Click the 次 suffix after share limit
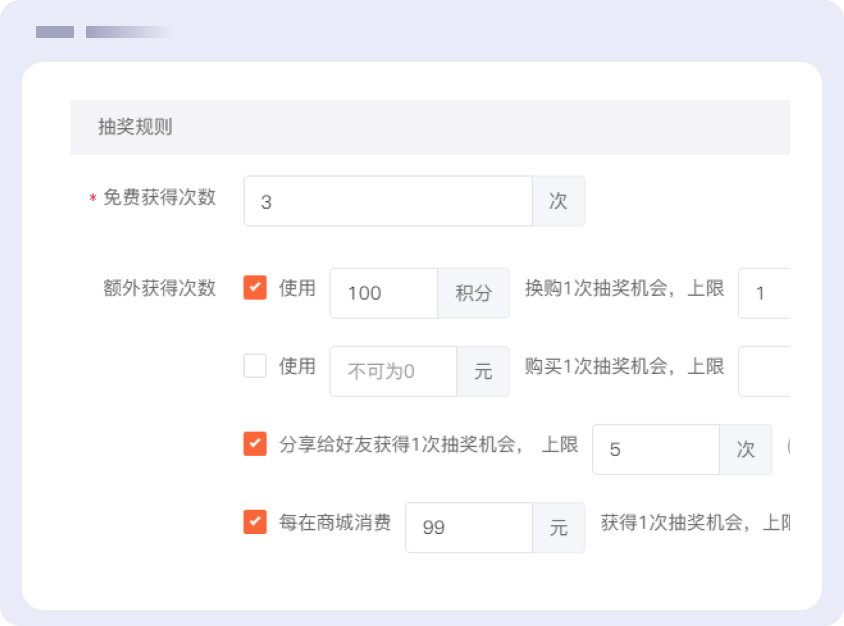 point(745,449)
